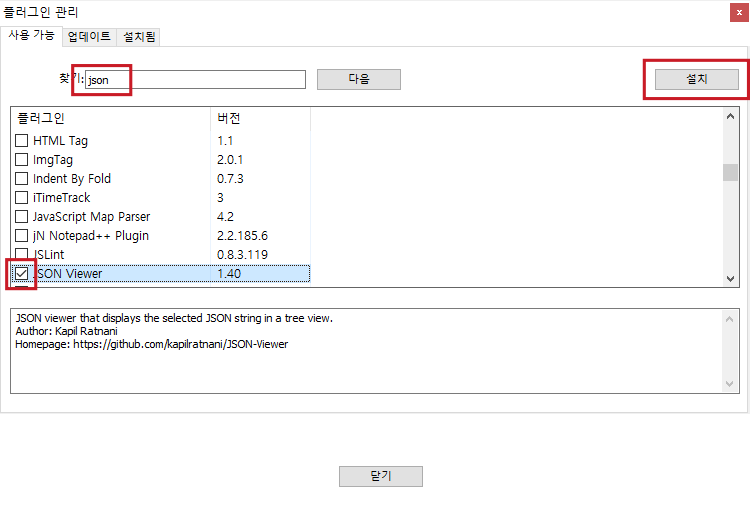Screen dimensions: 750x514
Task: Select the HTML Tag plugin name
Action: 60,141
